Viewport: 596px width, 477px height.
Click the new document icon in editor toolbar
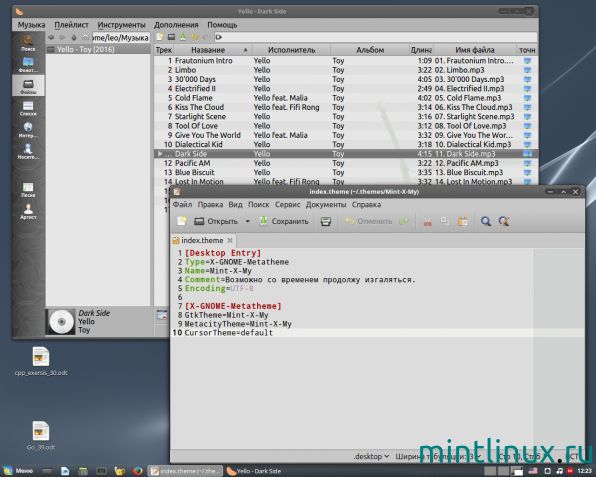pyautogui.click(x=182, y=221)
